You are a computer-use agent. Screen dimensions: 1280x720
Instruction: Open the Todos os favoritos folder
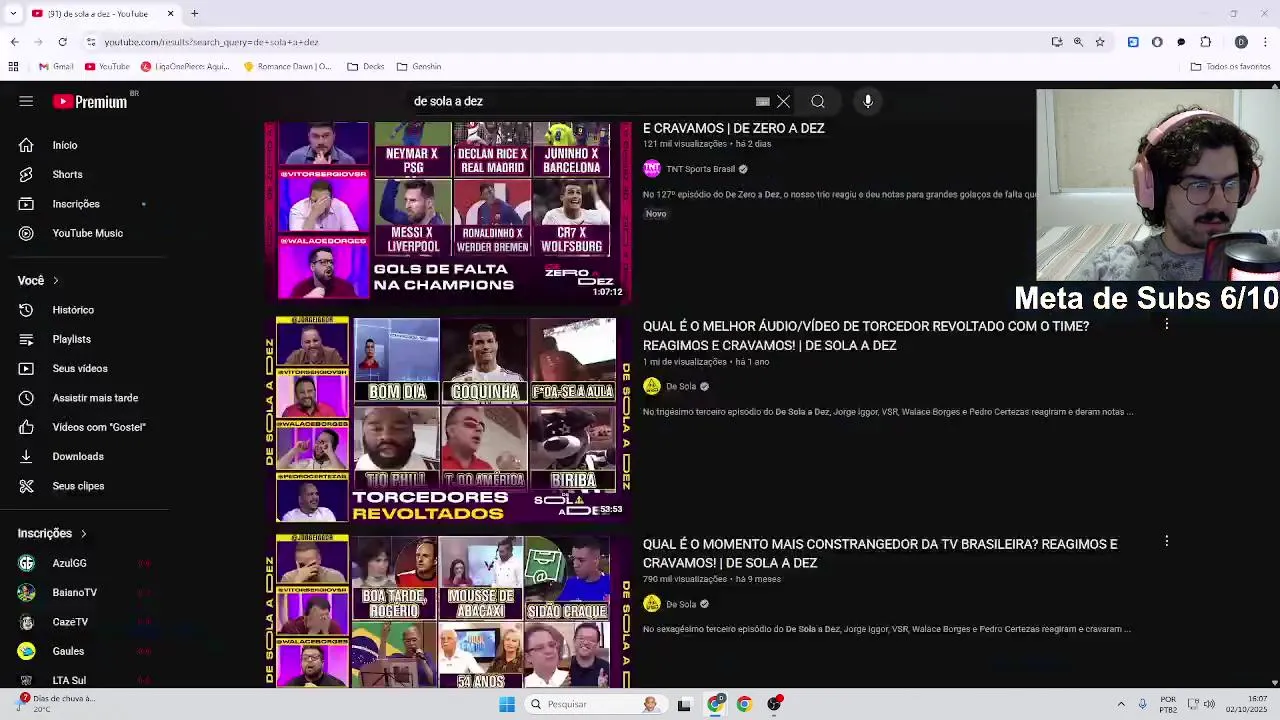point(1231,67)
